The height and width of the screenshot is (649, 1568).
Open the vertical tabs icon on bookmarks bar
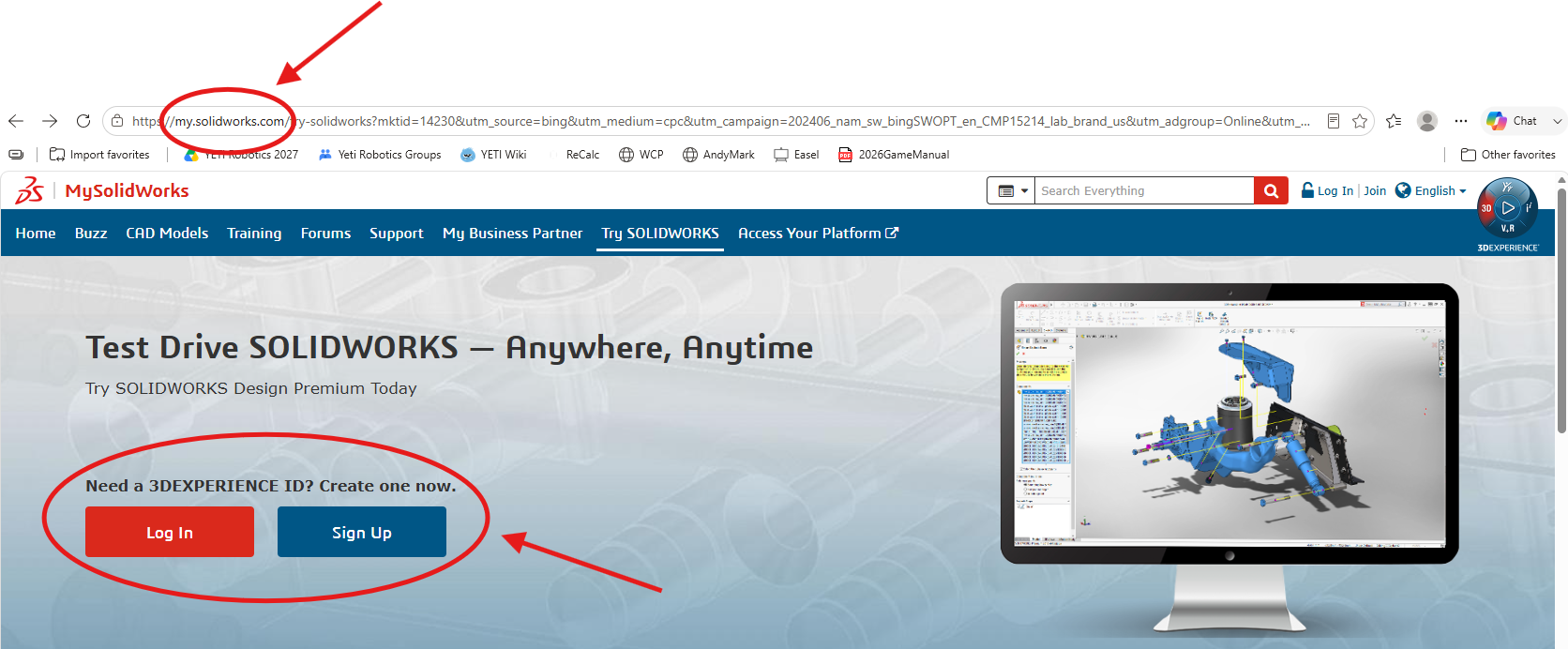tap(16, 155)
